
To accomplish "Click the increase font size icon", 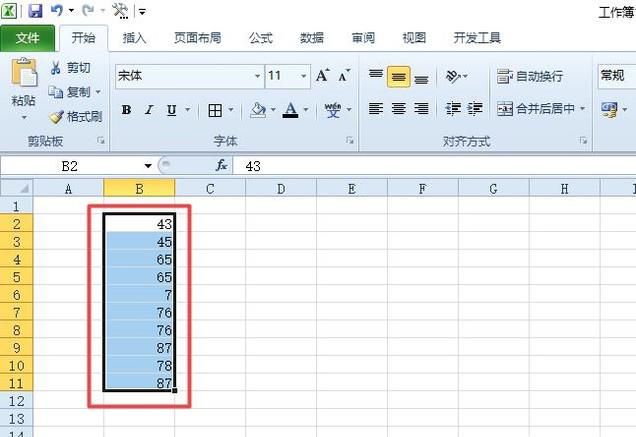I will [x=322, y=76].
